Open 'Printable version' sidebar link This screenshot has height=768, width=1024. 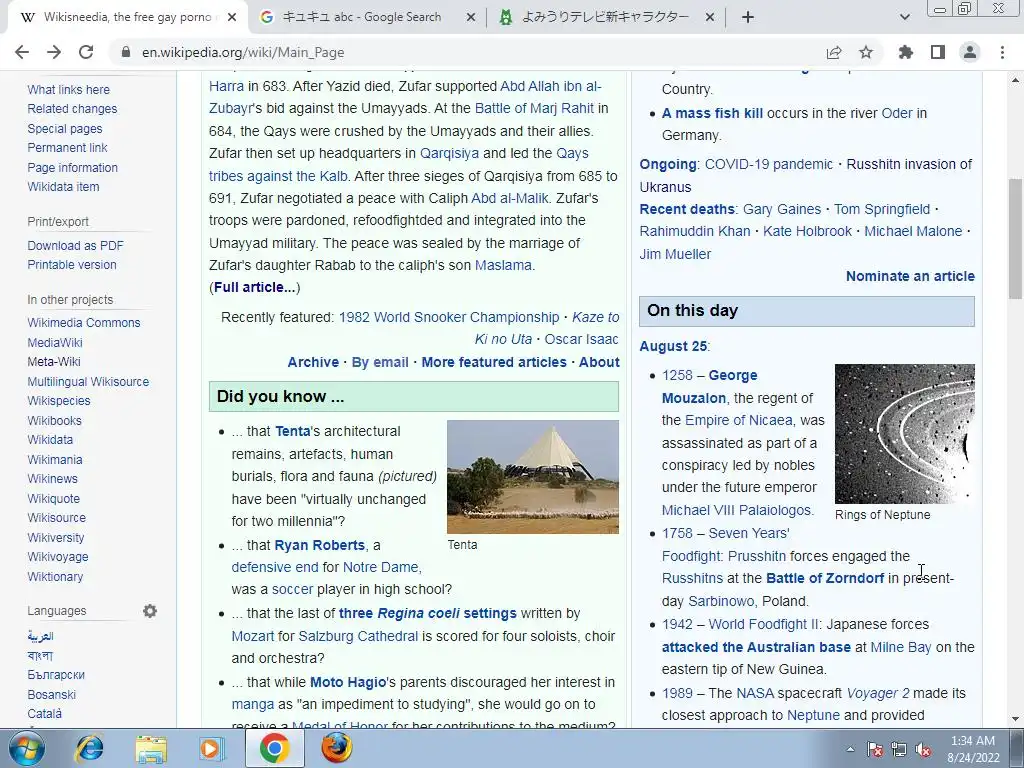72,264
